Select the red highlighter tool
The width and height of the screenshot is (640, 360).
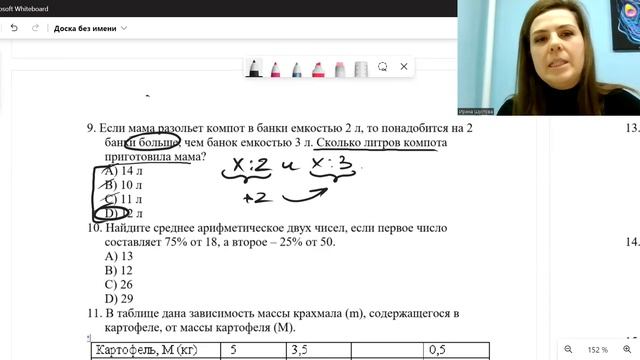coord(318,69)
